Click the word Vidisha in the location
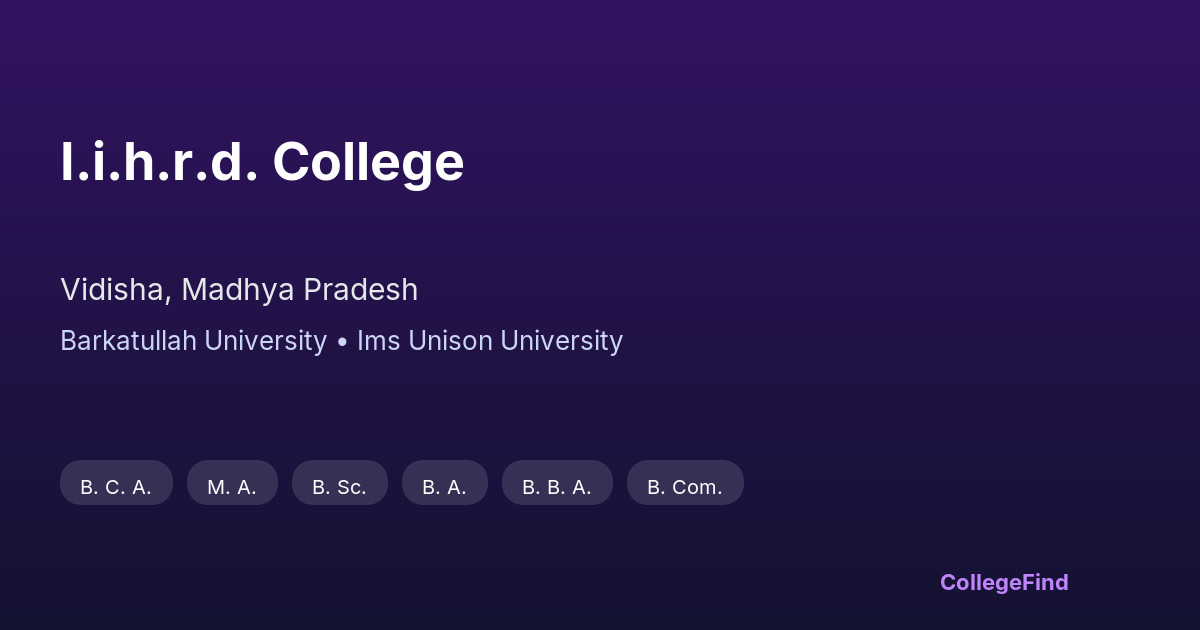 pyautogui.click(x=113, y=290)
